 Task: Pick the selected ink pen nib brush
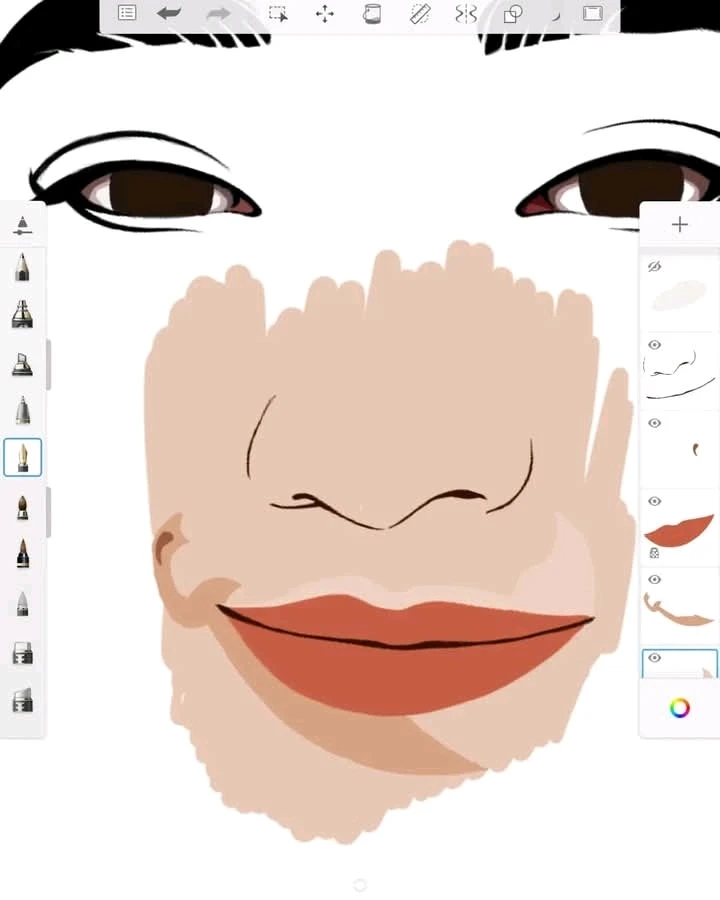pos(22,458)
